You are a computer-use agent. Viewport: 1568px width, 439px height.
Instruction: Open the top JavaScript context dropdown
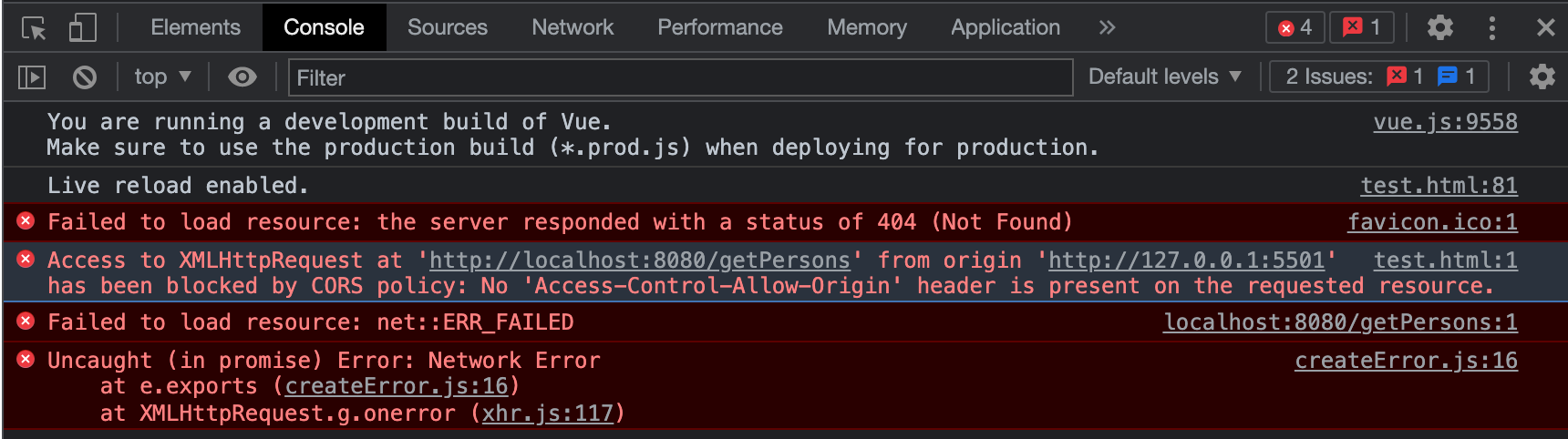(x=162, y=77)
